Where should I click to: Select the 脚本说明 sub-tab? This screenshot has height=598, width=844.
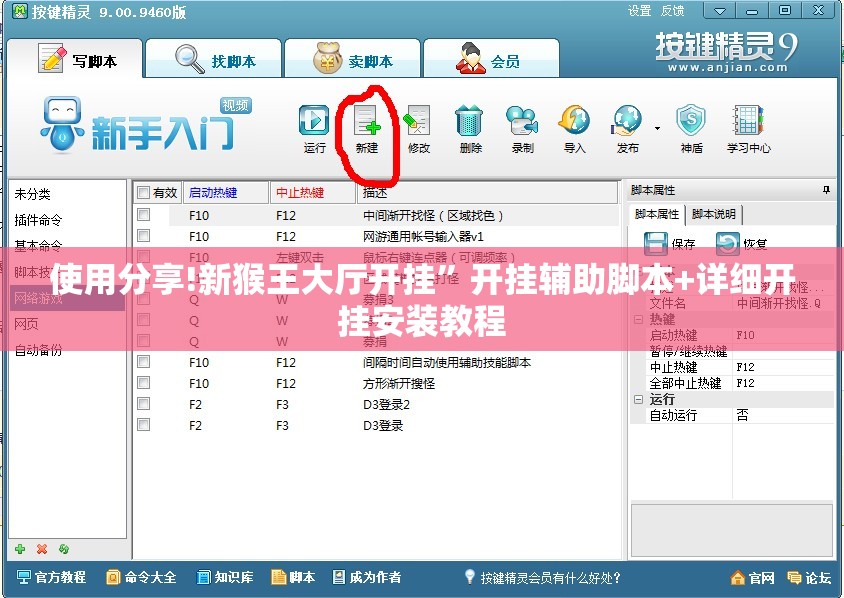click(x=714, y=214)
